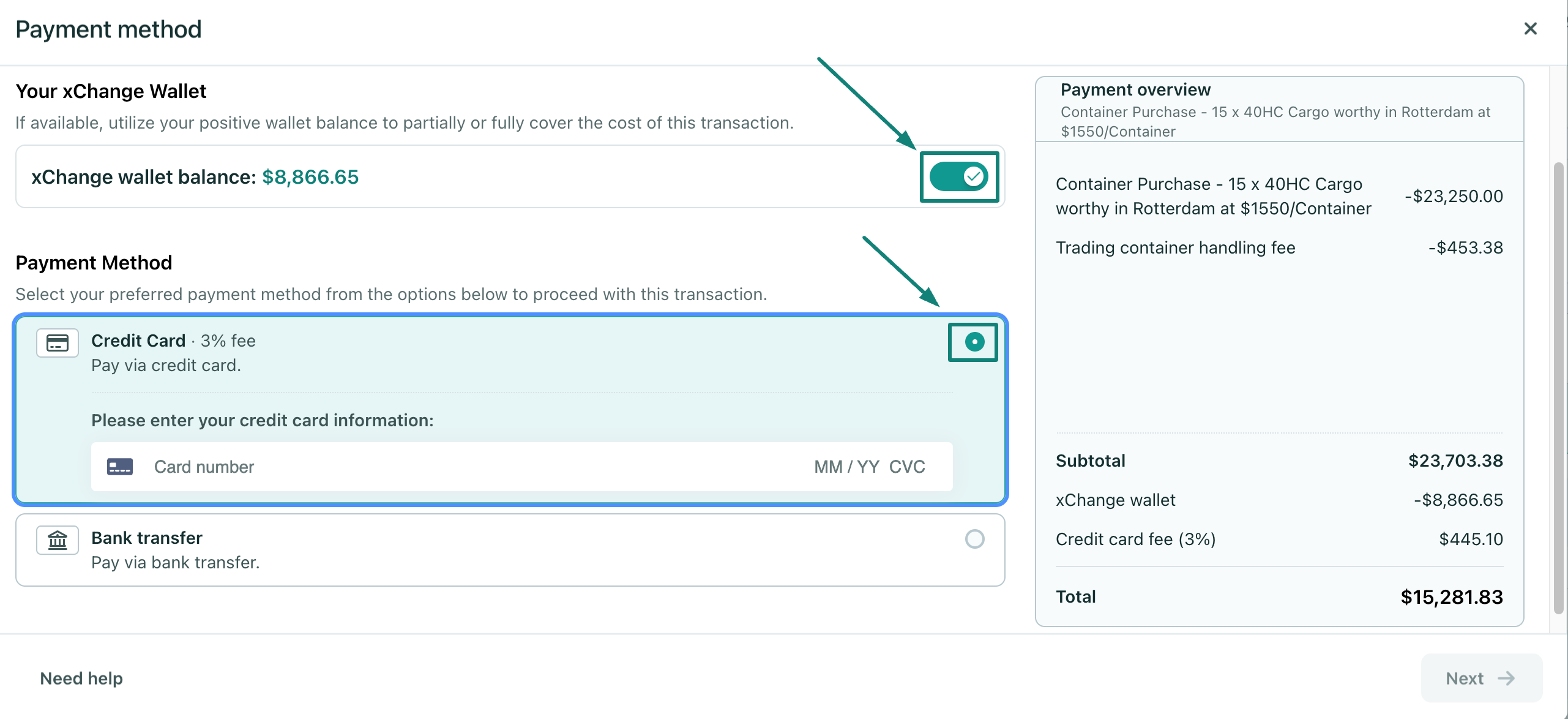The height and width of the screenshot is (719, 1568).
Task: Click the MM / YY expiry field
Action: point(846,467)
